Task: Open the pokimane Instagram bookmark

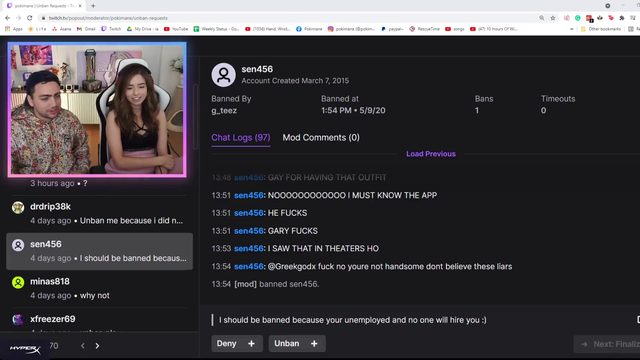Action: [351, 29]
